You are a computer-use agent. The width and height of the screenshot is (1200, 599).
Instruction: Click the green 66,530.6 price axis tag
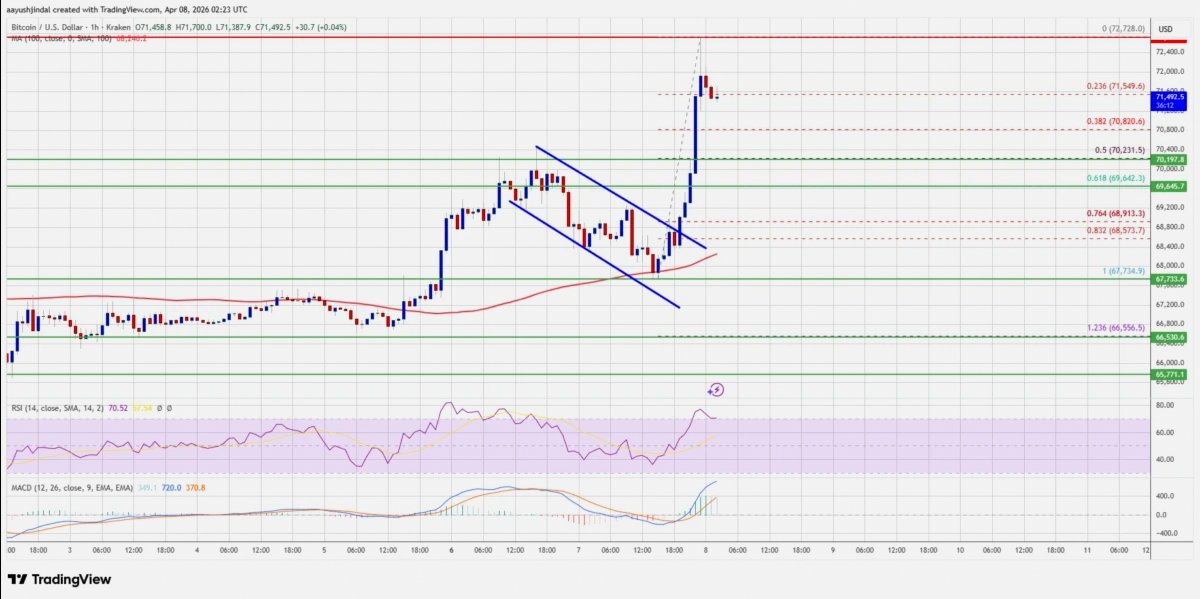tap(1169, 338)
